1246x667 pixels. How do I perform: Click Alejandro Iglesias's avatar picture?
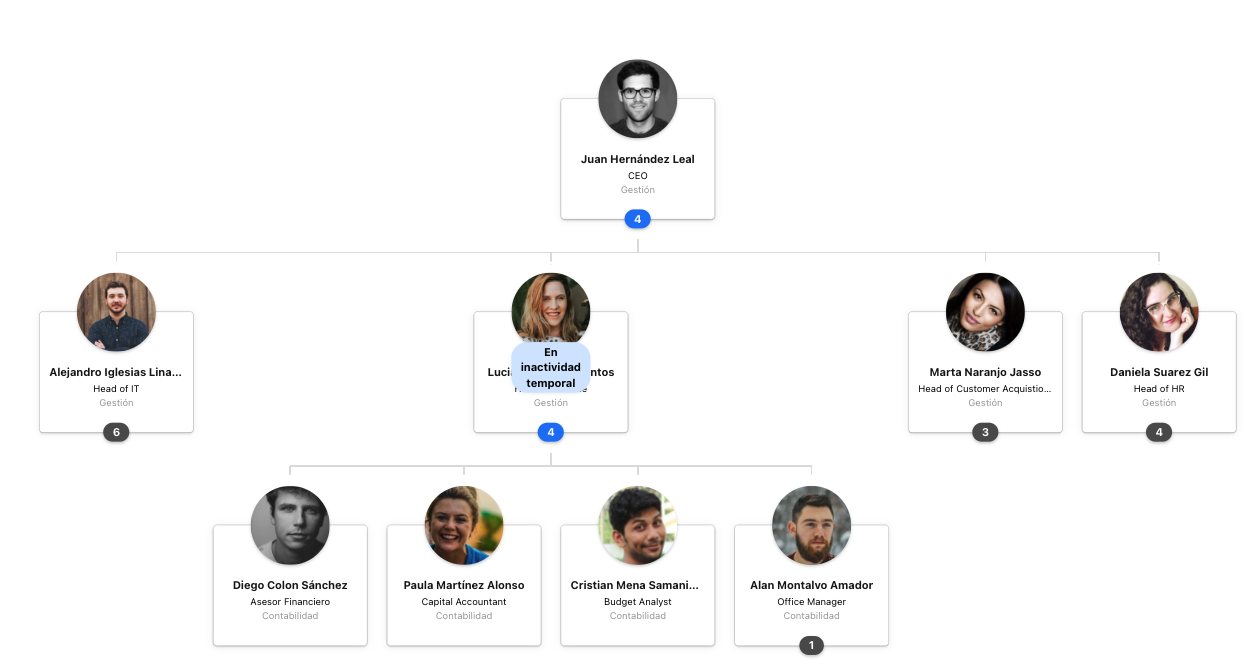(116, 312)
